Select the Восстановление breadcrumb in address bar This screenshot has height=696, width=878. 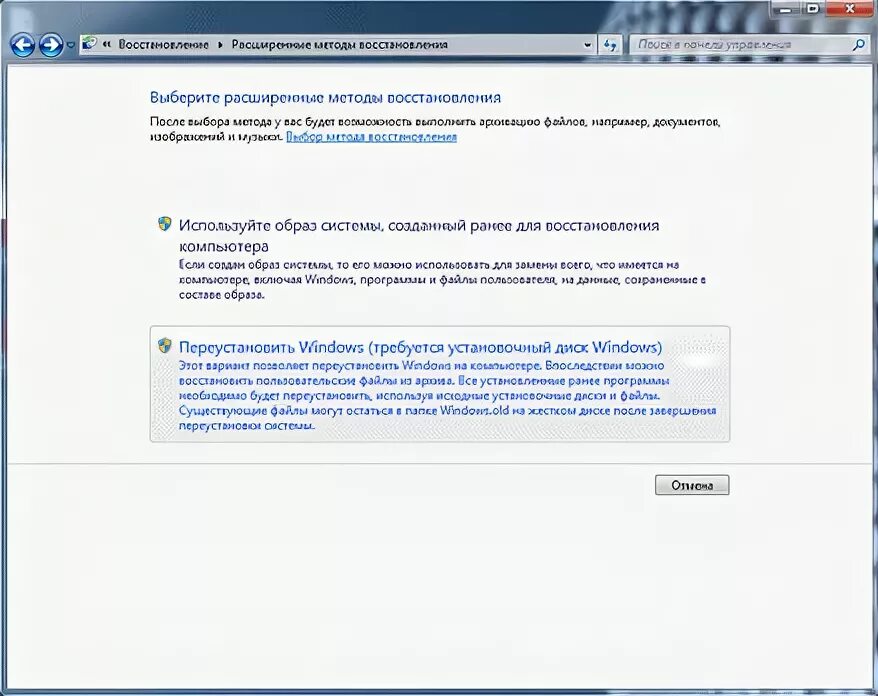point(163,44)
